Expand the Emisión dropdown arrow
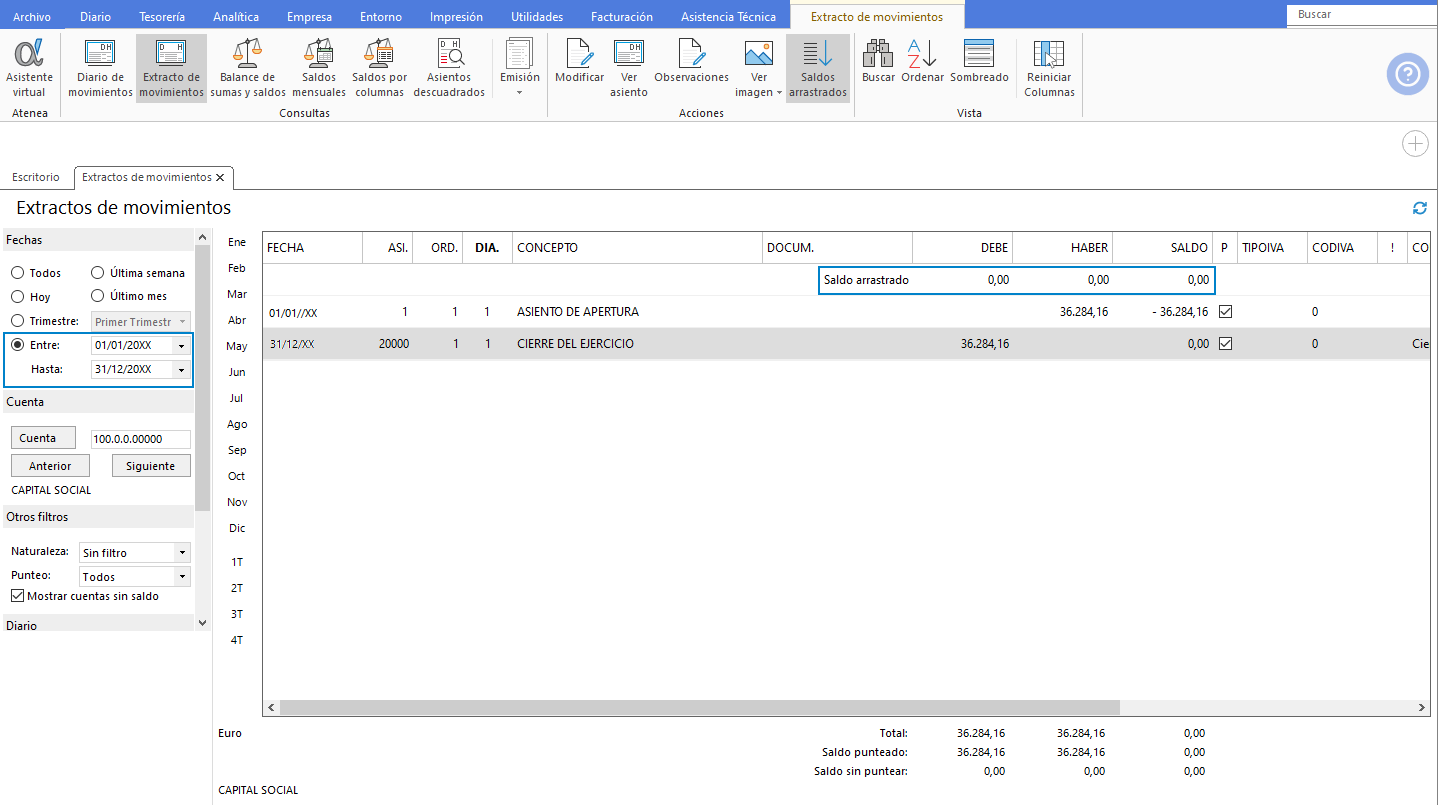The width and height of the screenshot is (1438, 805). click(519, 93)
